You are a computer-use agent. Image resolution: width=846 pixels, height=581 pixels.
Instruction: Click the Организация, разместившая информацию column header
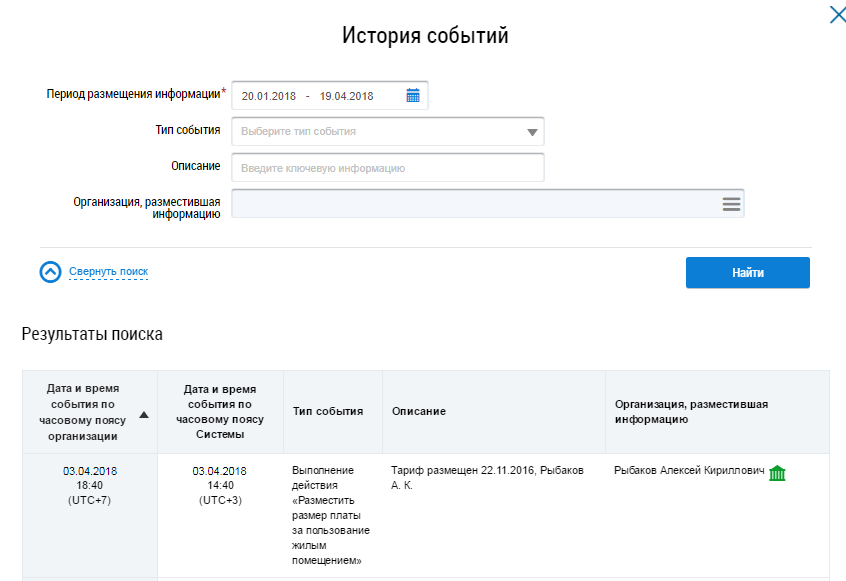tap(690, 412)
